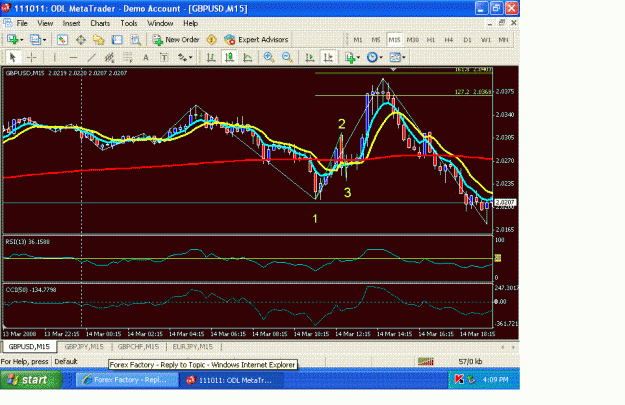The height and width of the screenshot is (405, 625).
Task: Toggle the chart shift icon
Action: 328,57
